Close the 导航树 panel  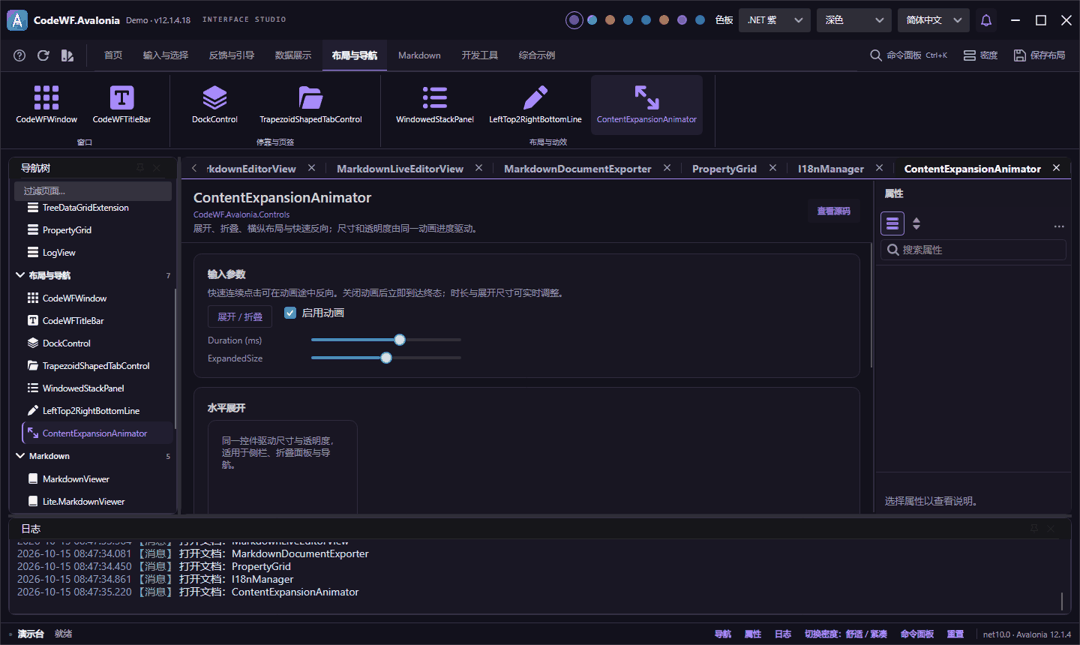(x=157, y=167)
